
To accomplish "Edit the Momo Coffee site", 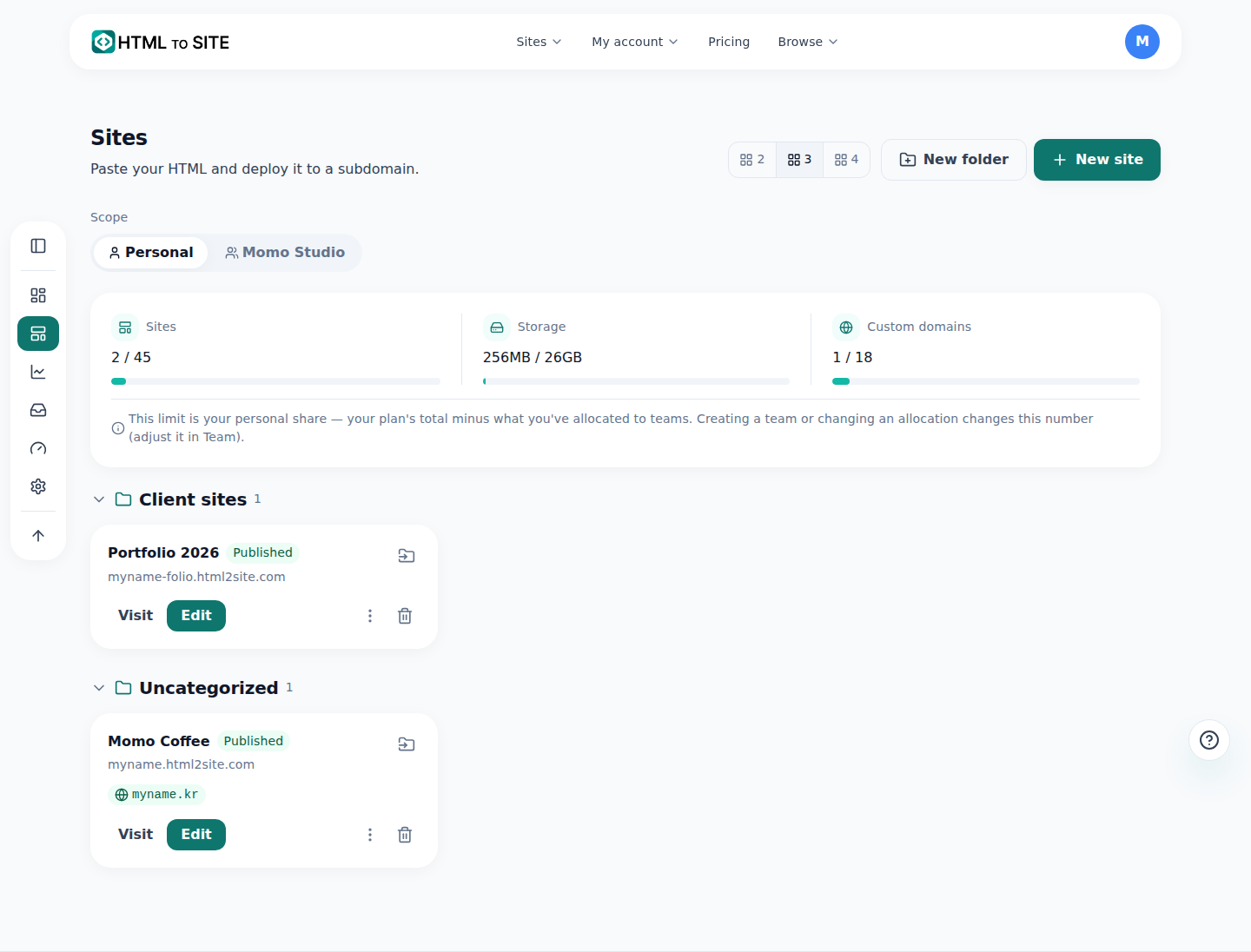I will pos(196,835).
